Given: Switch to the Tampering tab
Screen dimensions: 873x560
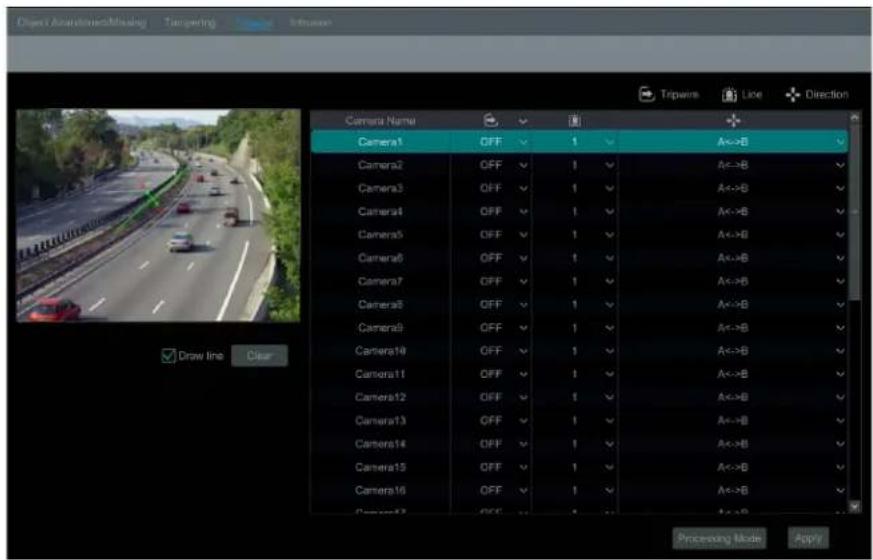Looking at the screenshot, I should (x=190, y=23).
